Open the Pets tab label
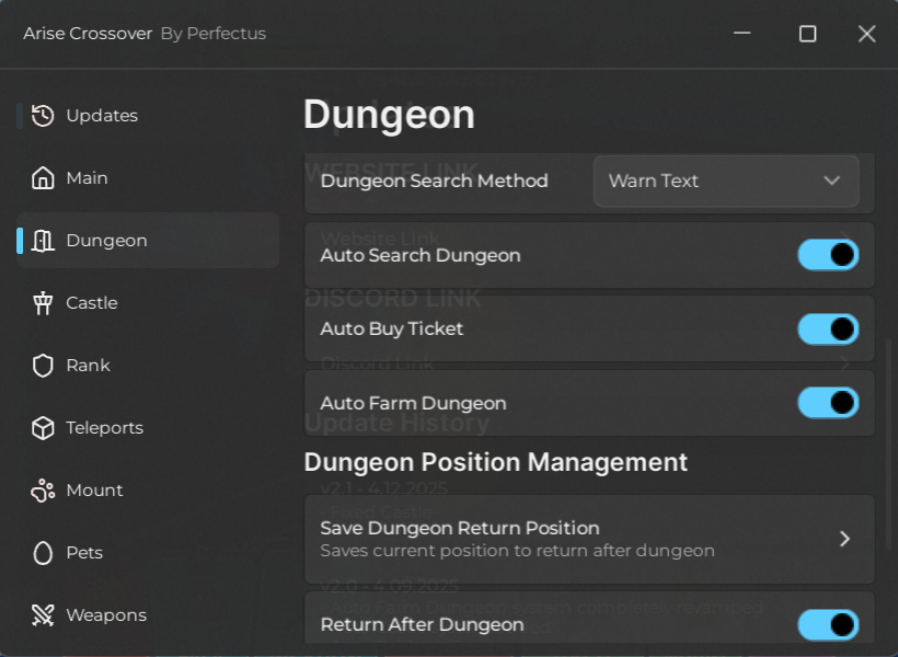This screenshot has width=898, height=657. [x=85, y=553]
